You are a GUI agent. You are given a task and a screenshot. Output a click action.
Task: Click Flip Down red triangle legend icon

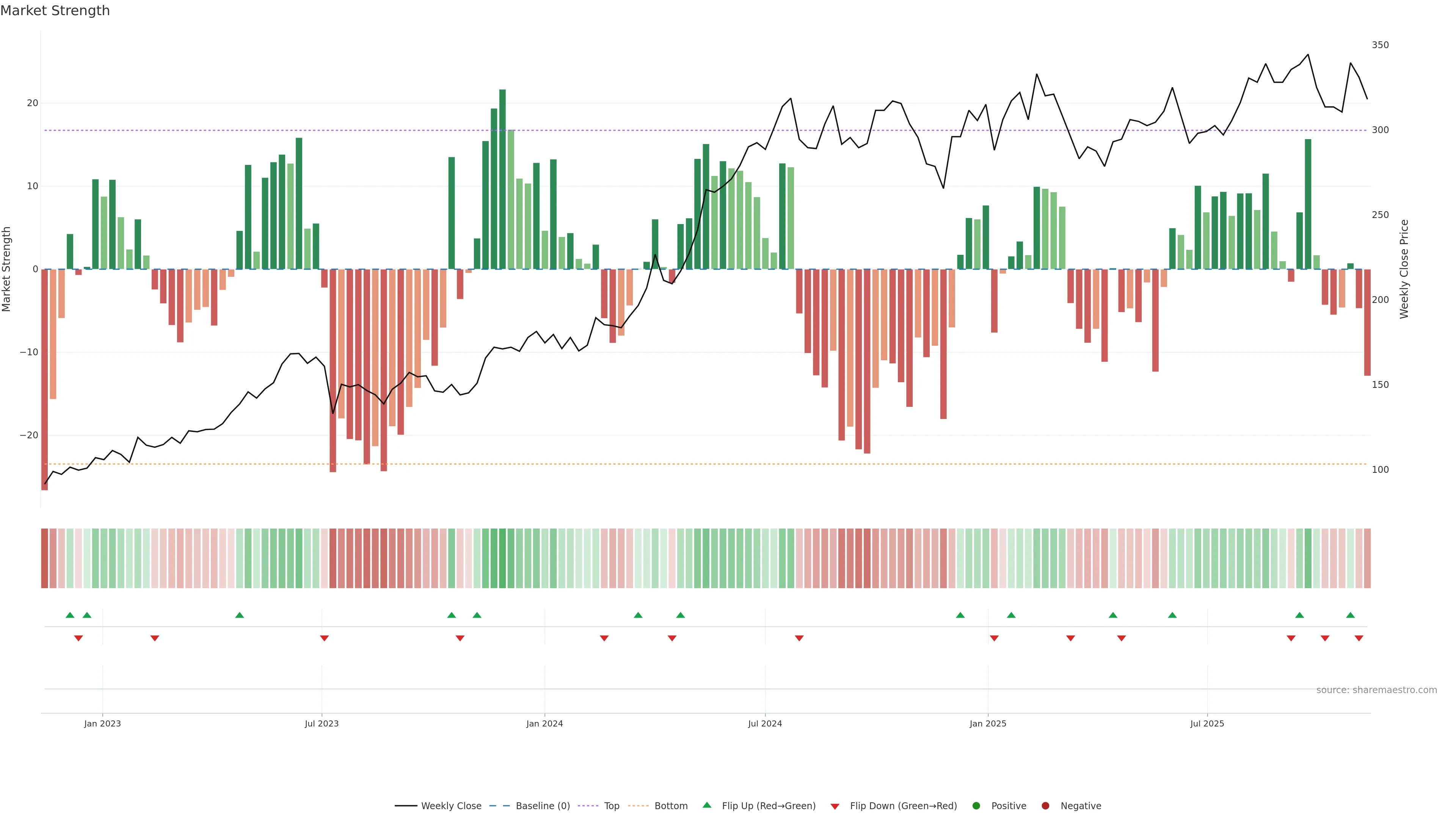[835, 806]
